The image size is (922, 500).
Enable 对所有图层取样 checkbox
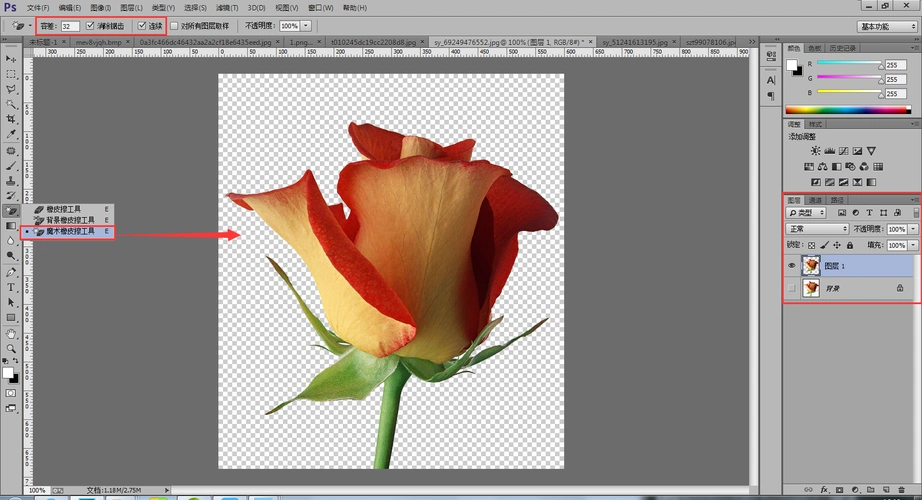[x=174, y=25]
